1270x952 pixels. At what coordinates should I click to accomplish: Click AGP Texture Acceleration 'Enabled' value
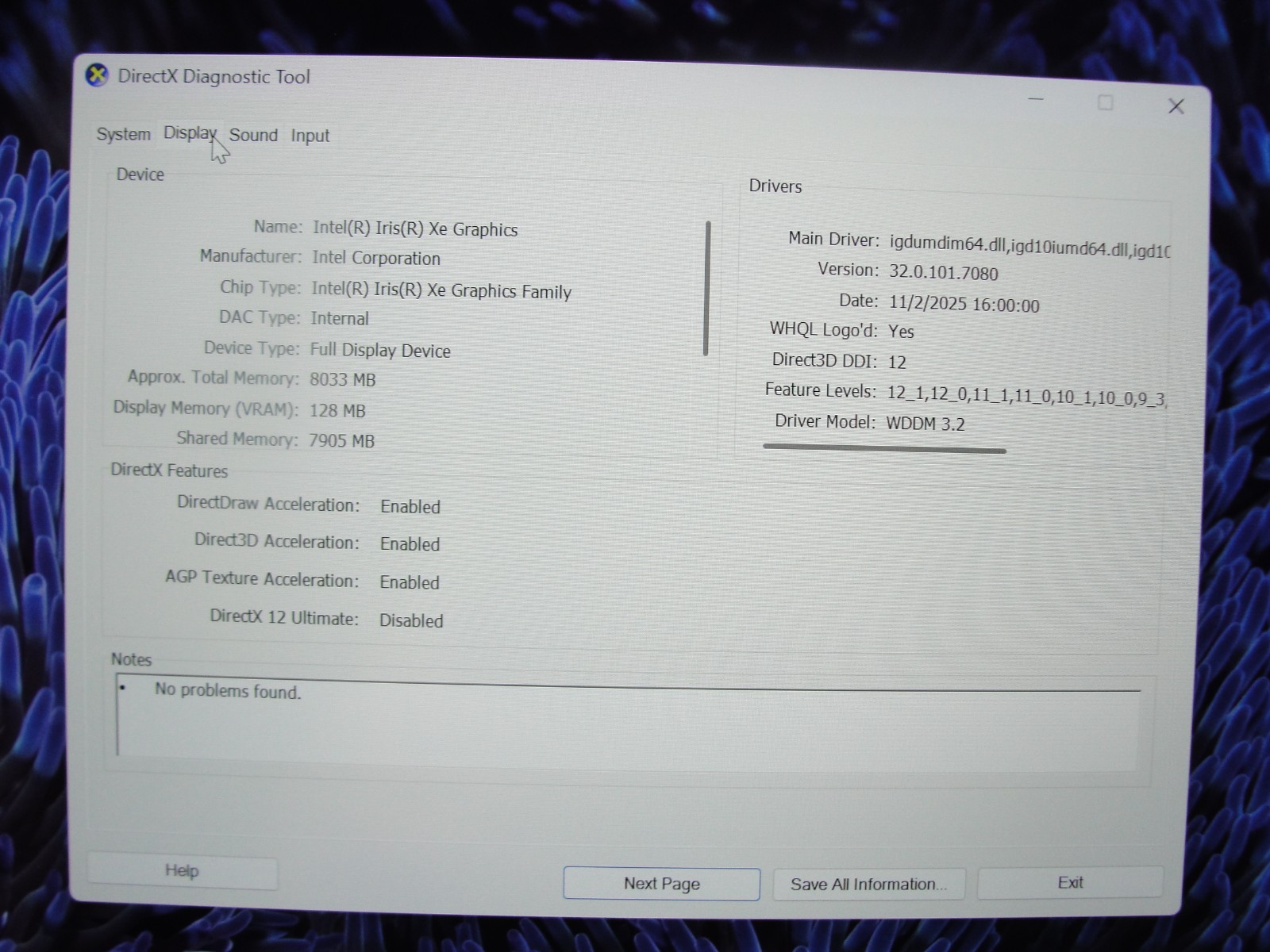(410, 582)
